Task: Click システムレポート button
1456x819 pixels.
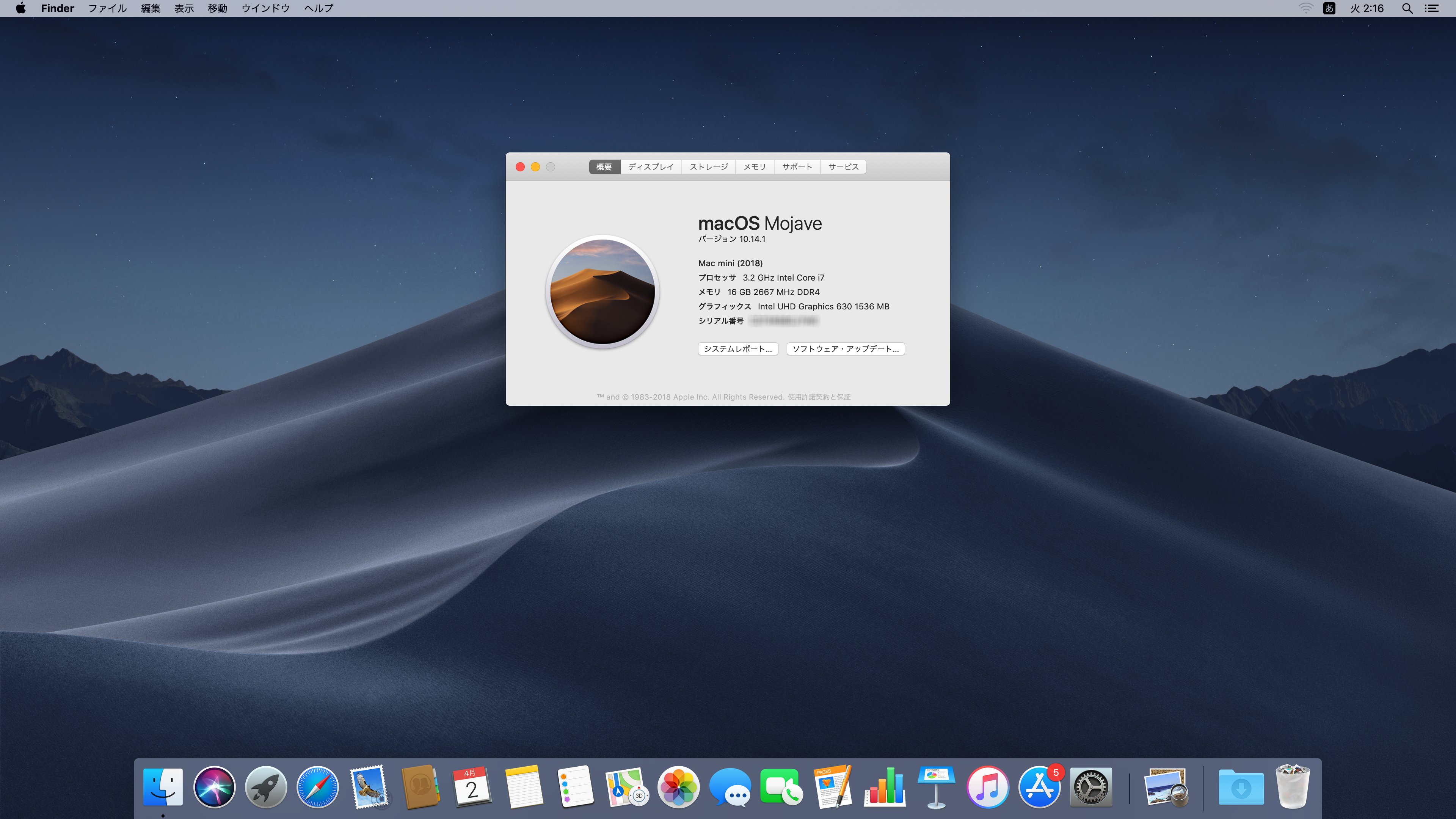Action: [738, 349]
